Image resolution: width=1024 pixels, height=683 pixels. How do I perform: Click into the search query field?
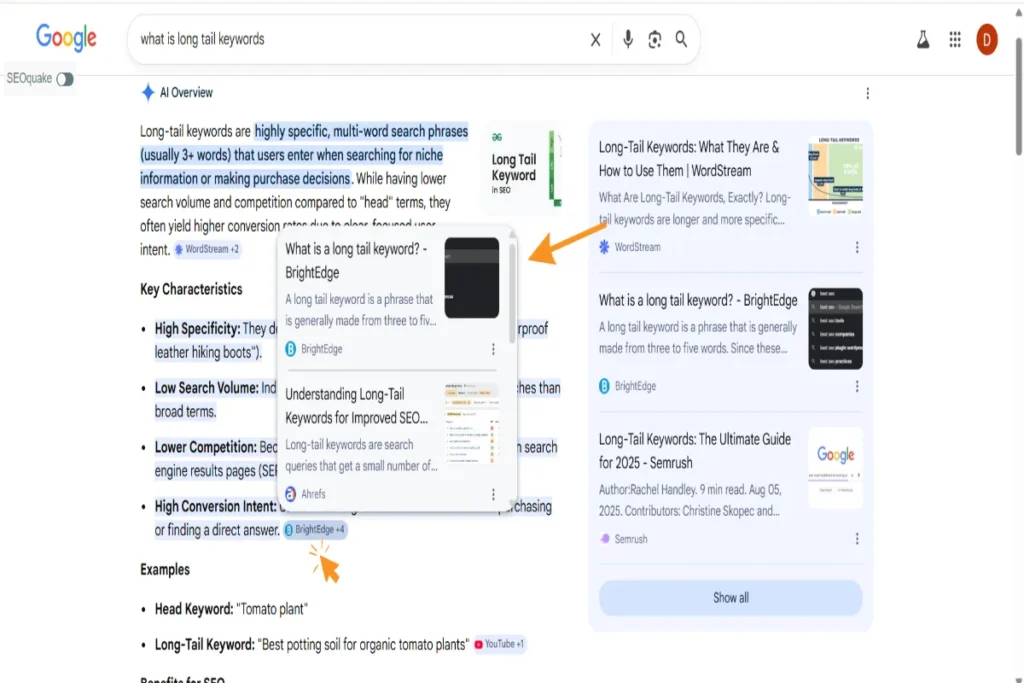pyautogui.click(x=359, y=39)
